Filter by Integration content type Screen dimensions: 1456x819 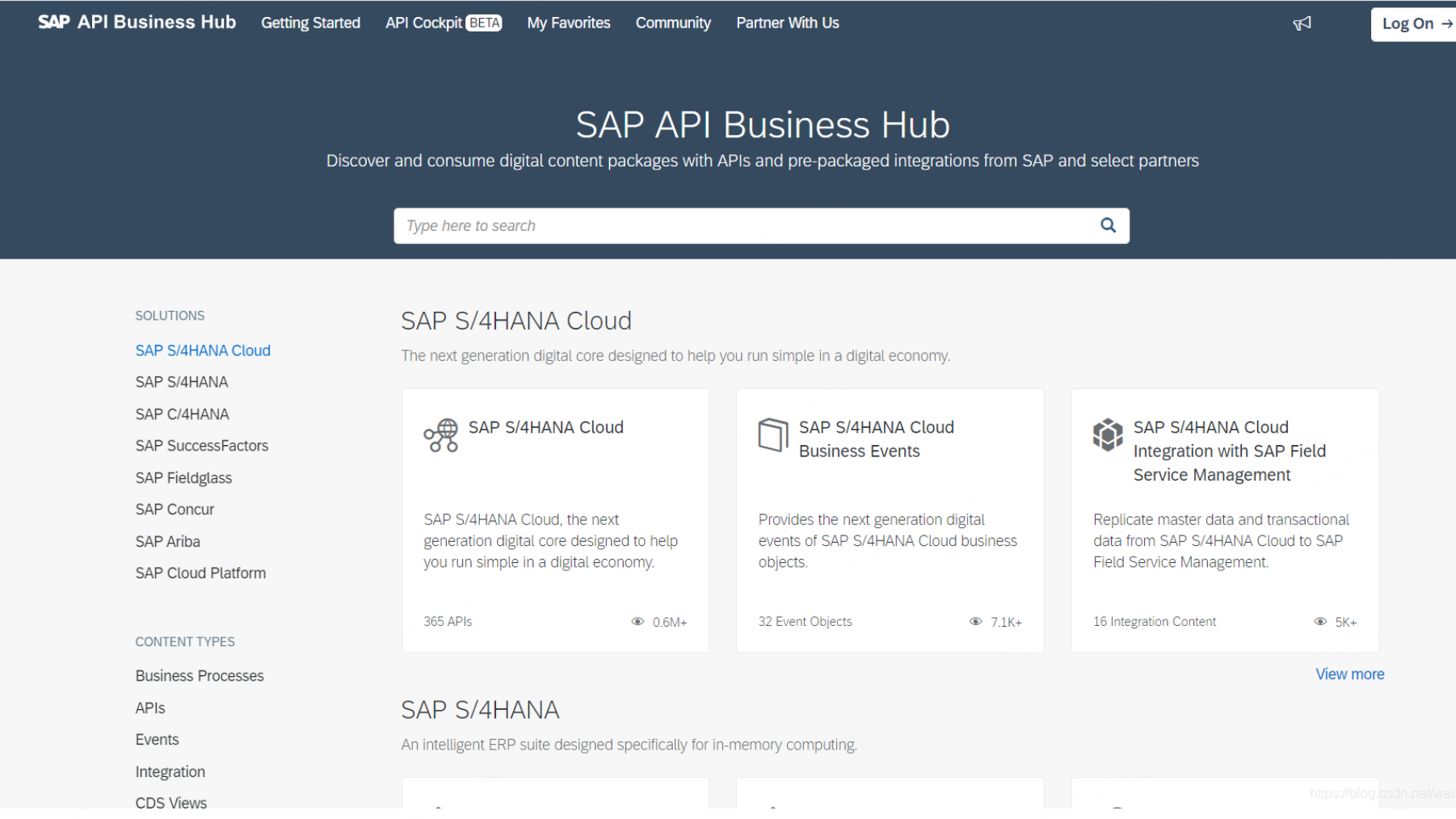coord(170,772)
